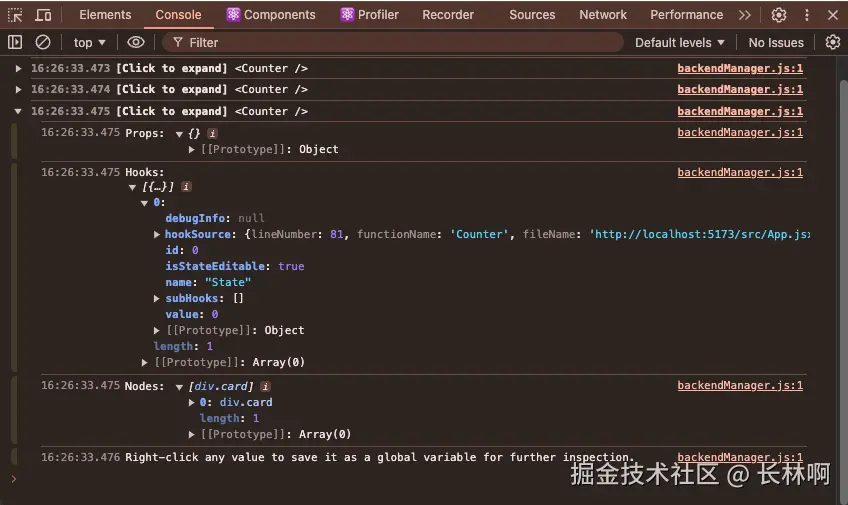The image size is (848, 505).
Task: Open console settings gear beside No Issues
Action: point(833,42)
